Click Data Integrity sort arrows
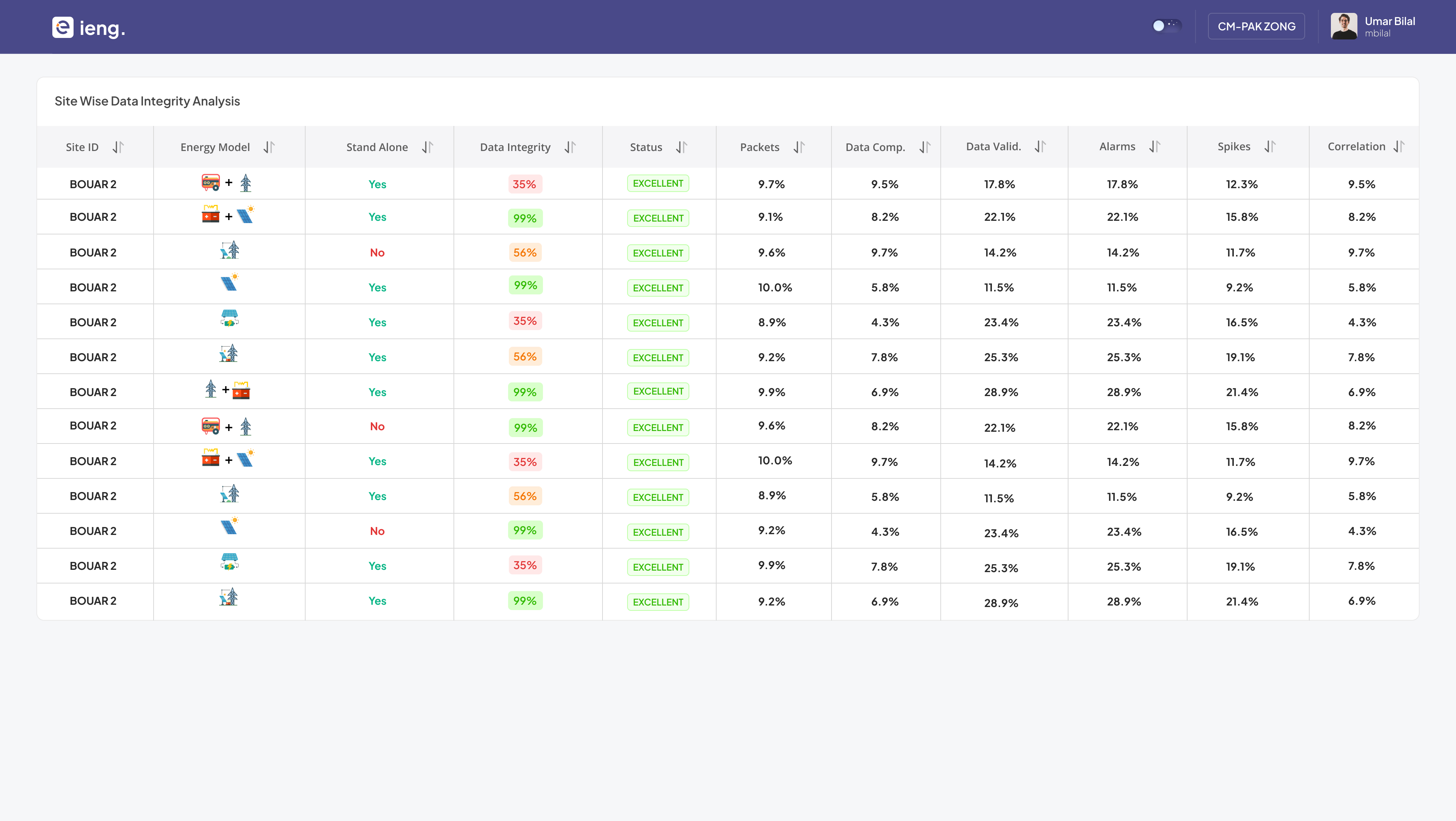Image resolution: width=1456 pixels, height=821 pixels. [570, 147]
